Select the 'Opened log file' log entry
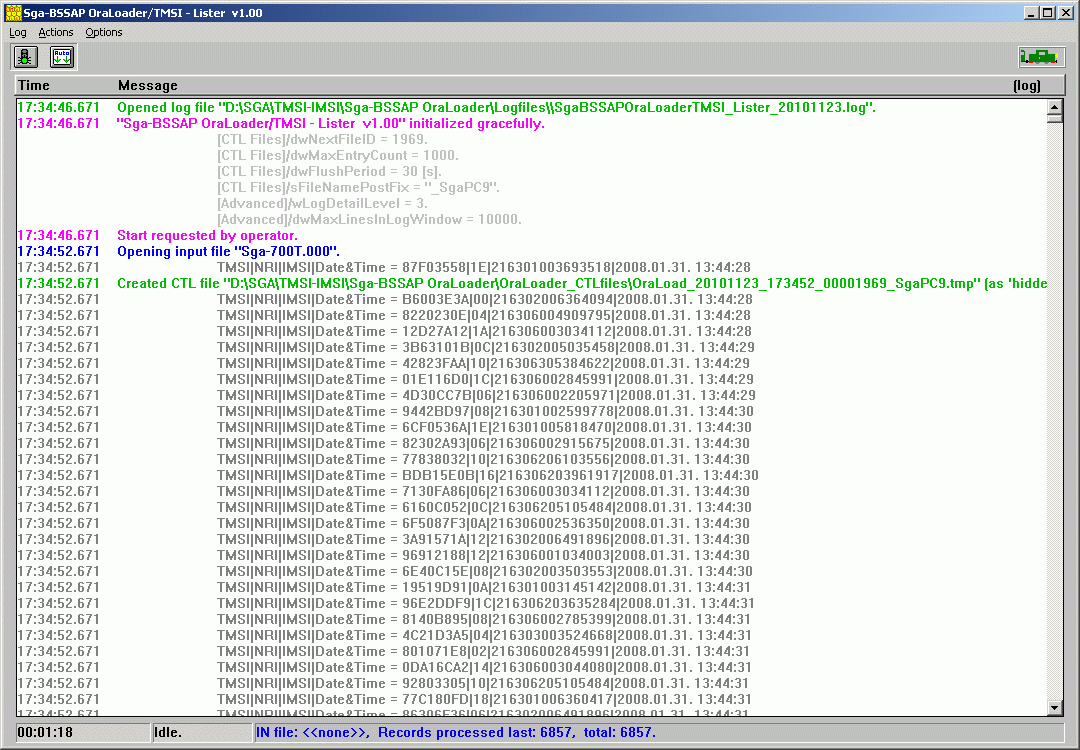Image resolution: width=1080 pixels, height=750 pixels. 496,107
